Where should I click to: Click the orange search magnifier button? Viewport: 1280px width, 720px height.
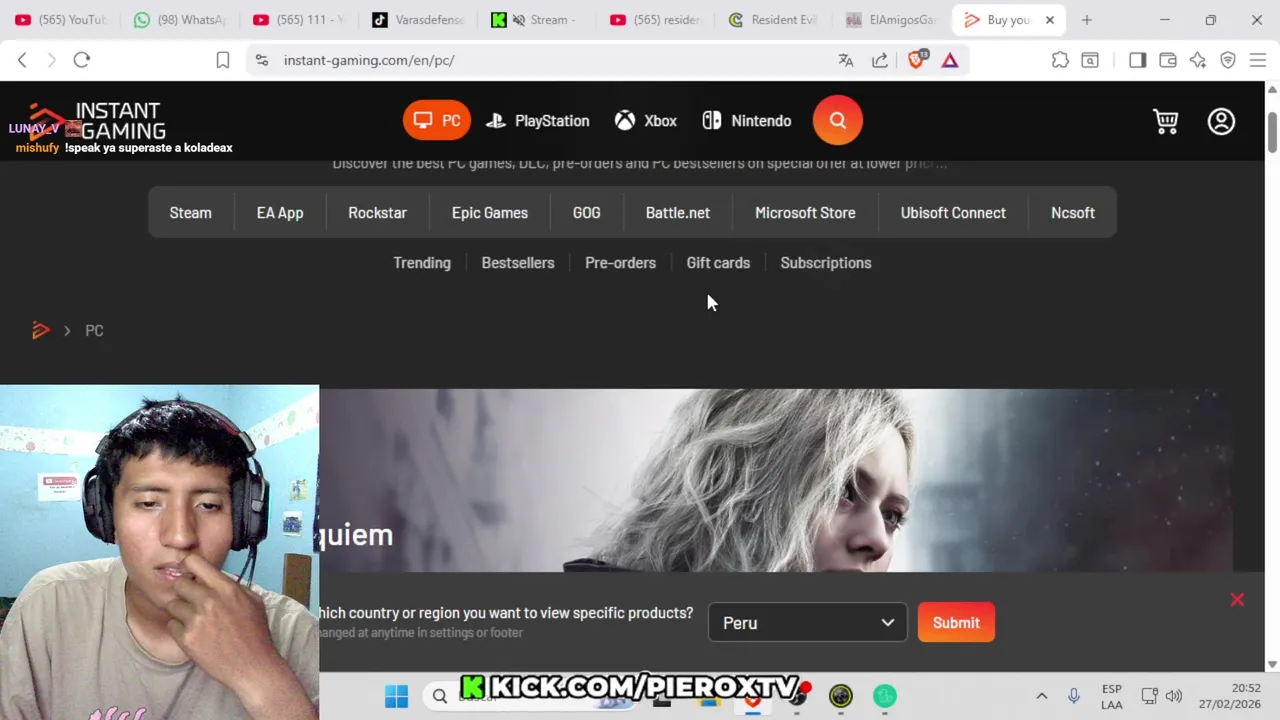(x=838, y=121)
